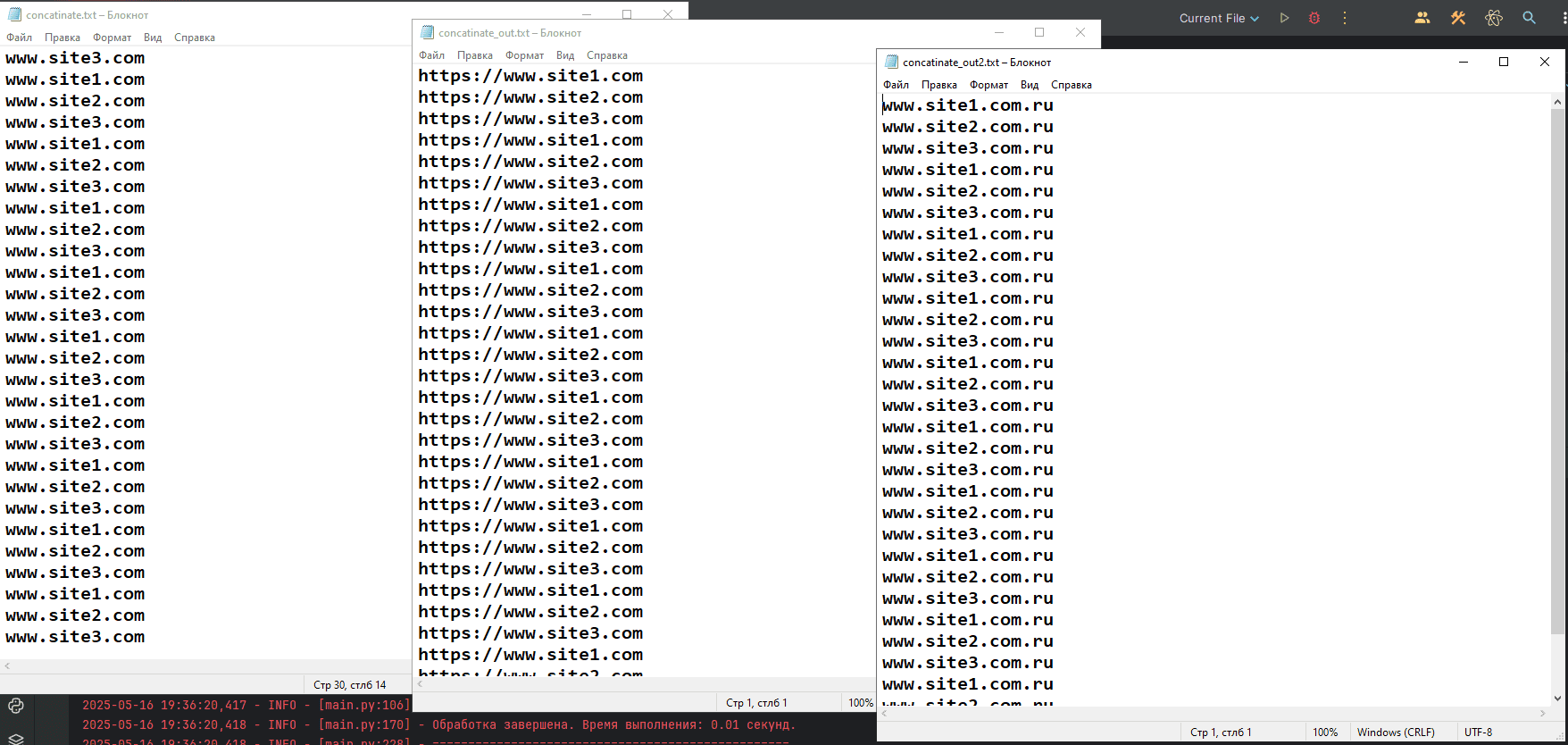Open Справка menu in concatinate_out2.txt window
Screen dimensions: 1568x745
point(1072,85)
